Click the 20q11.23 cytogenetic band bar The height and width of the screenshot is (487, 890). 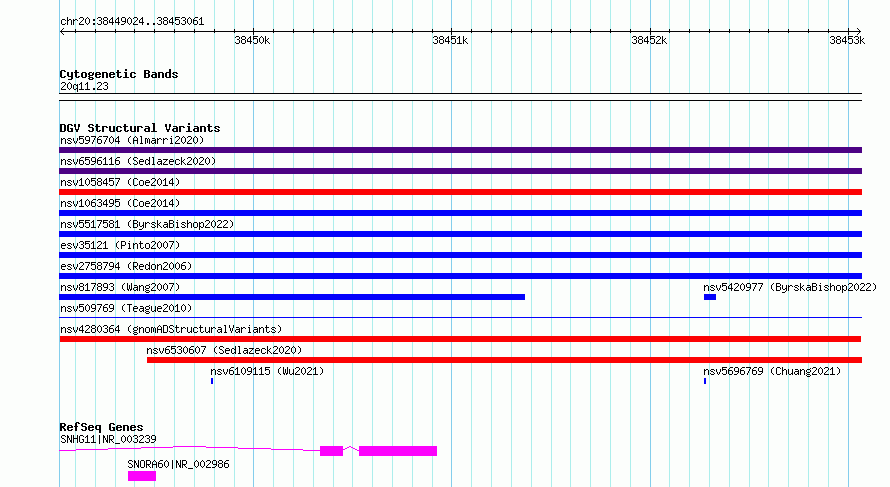[x=460, y=97]
